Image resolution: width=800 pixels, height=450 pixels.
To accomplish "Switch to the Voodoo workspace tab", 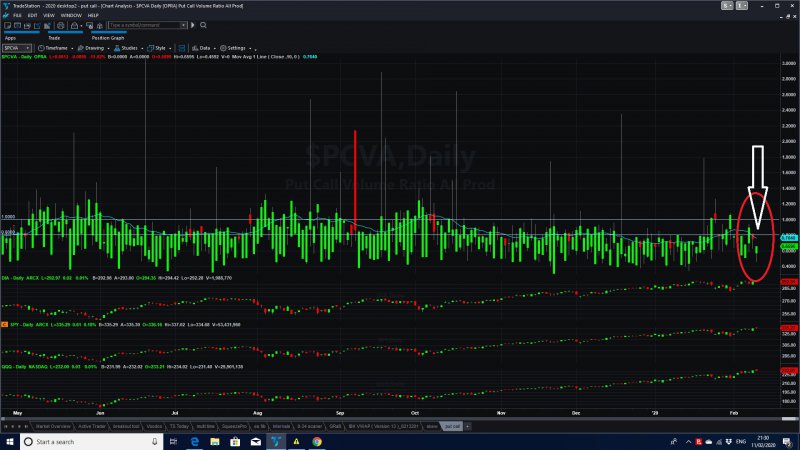I will tap(154, 426).
